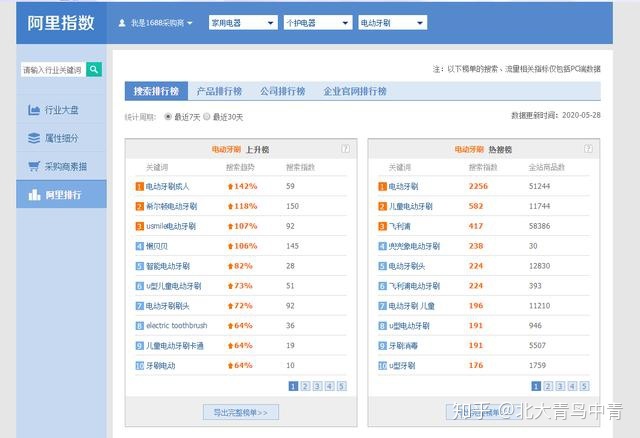Screen dimensions: 640x438
Task: Switch to the 搜索排行榜 tab
Action: click(156, 91)
